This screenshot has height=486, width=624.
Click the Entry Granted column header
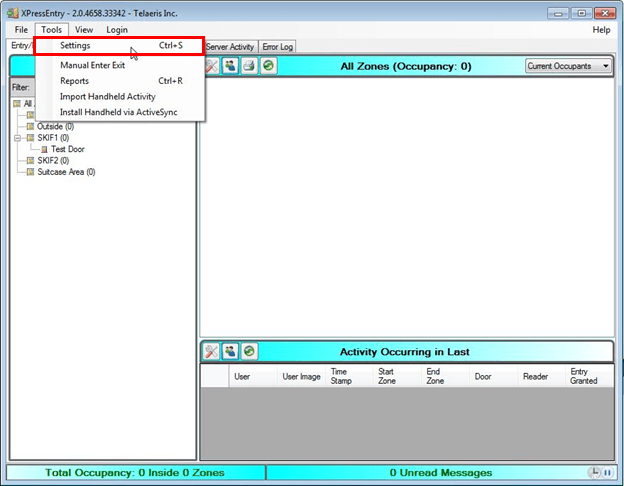click(589, 376)
